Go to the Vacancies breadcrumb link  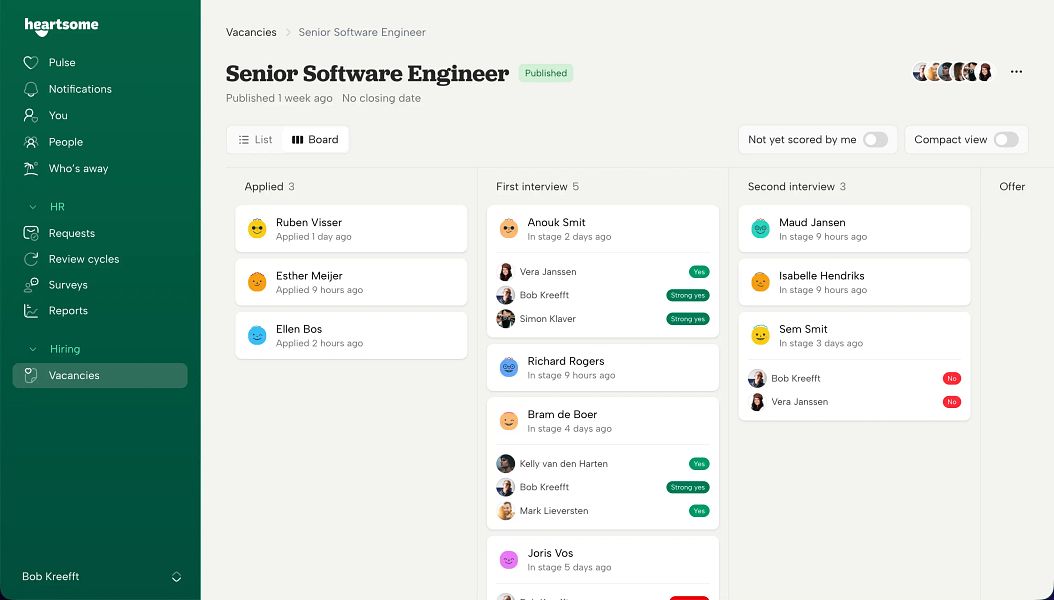[251, 32]
